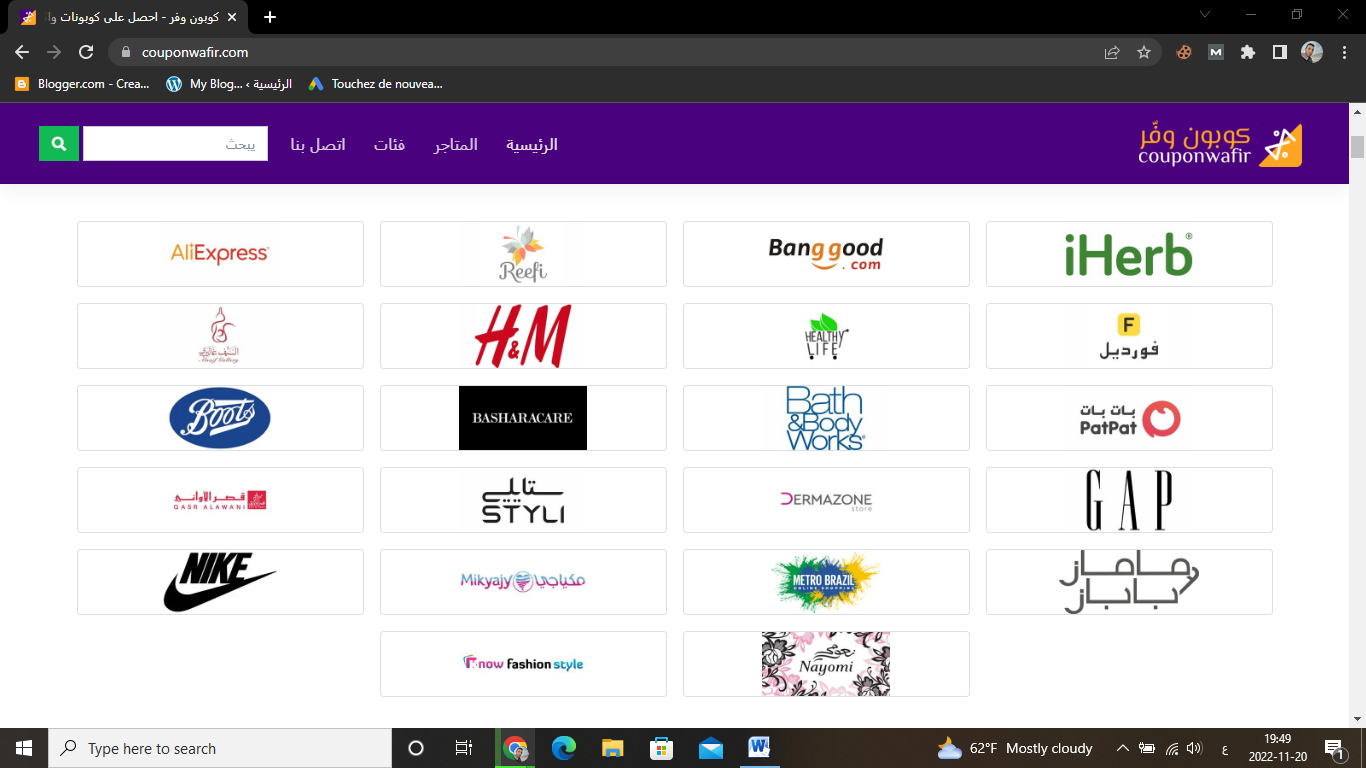The image size is (1366, 768).
Task: Reload the page with refresh icon
Action: pos(86,52)
